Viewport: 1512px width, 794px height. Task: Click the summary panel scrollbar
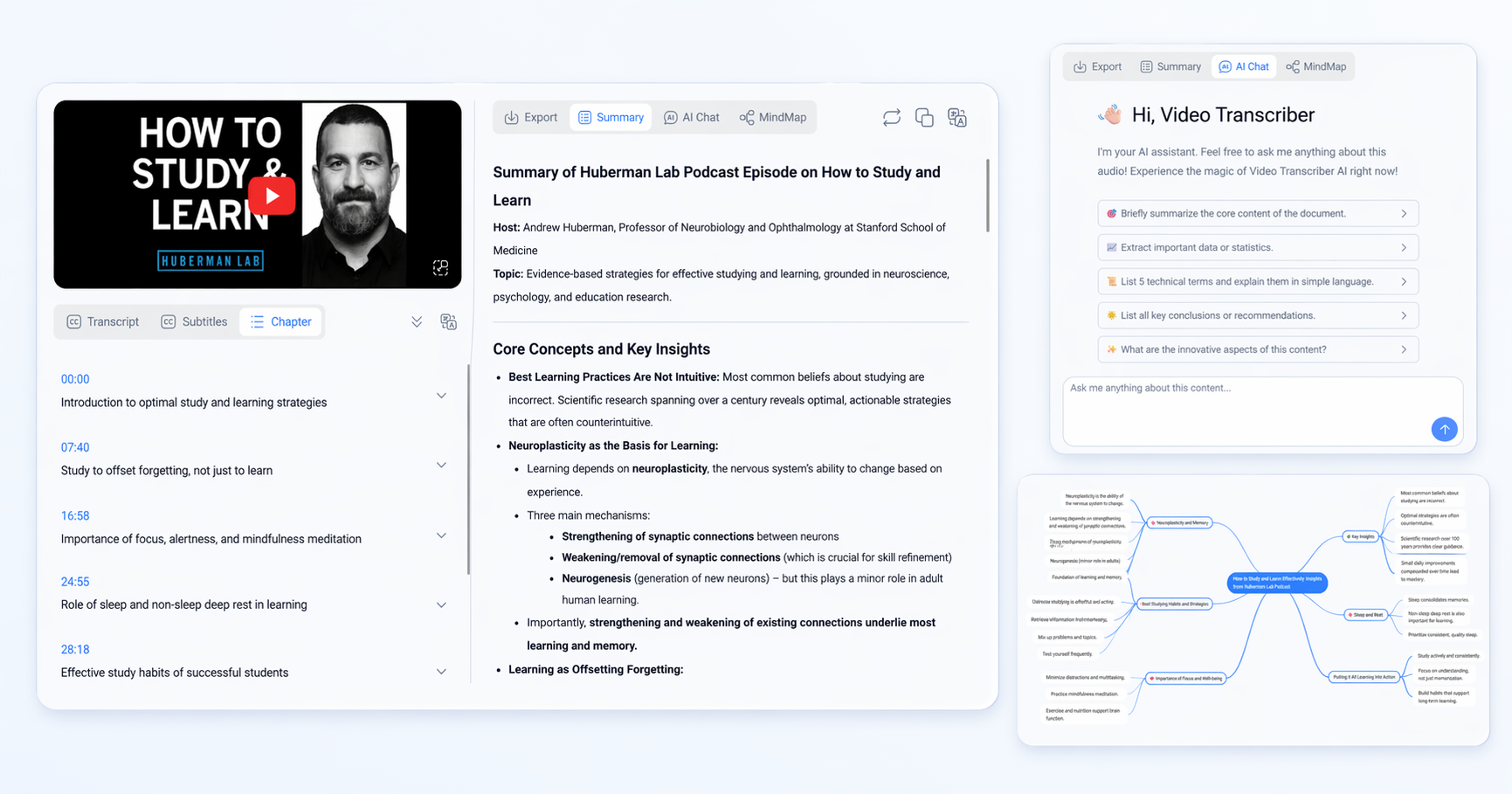pos(987,195)
